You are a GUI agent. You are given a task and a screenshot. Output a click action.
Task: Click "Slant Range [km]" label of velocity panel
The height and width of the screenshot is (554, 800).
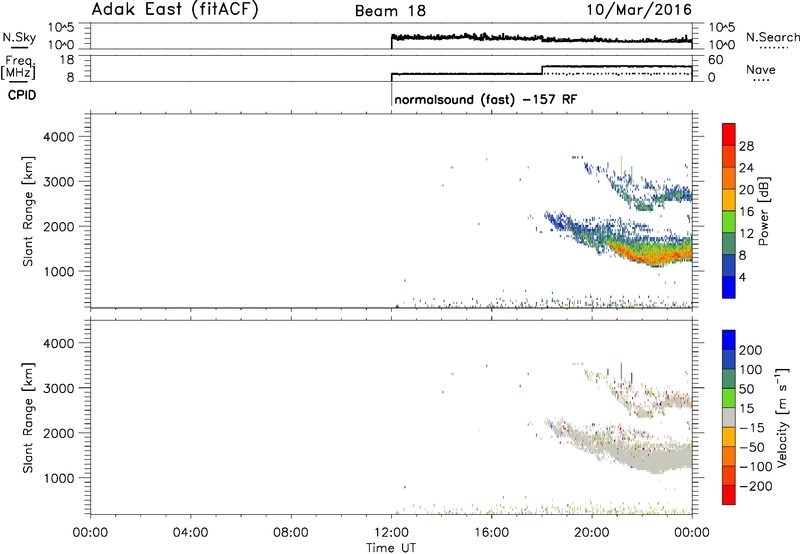point(28,418)
